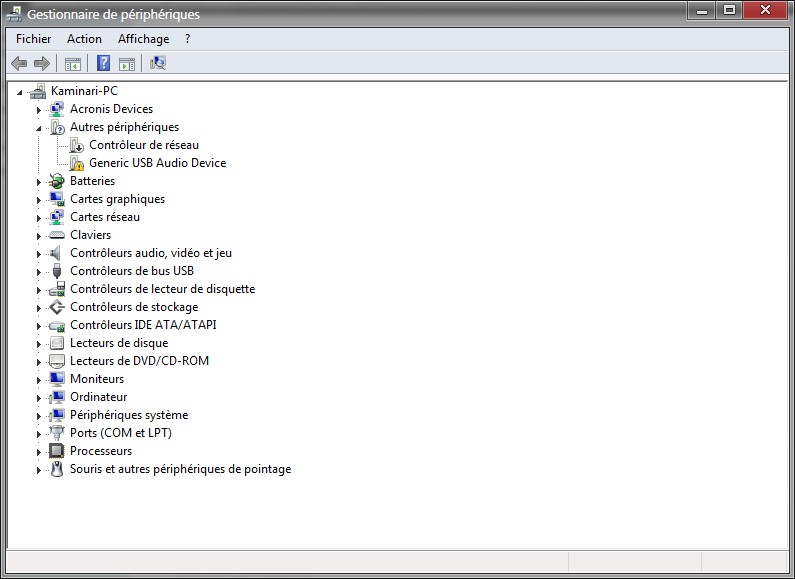Viewport: 795px width, 579px height.
Task: Click the Generic USB Audio warning icon
Action: click(77, 163)
